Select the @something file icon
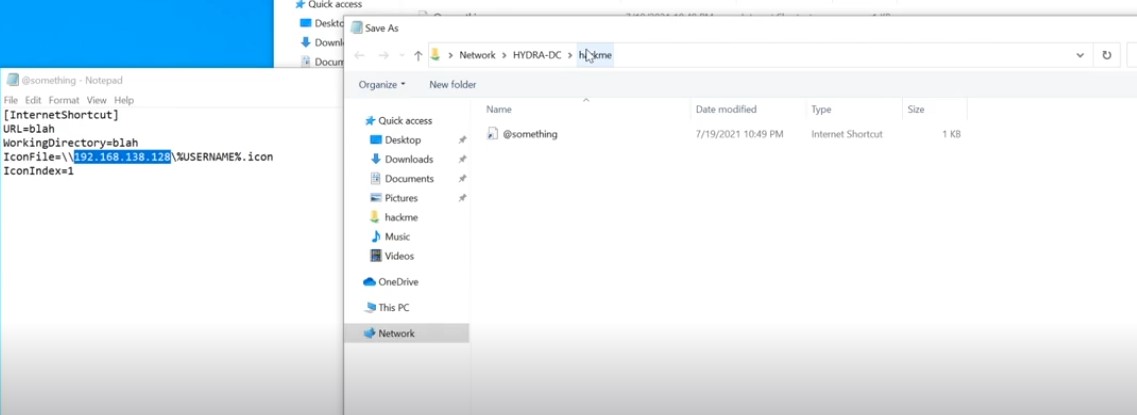The width and height of the screenshot is (1137, 415). pos(492,133)
